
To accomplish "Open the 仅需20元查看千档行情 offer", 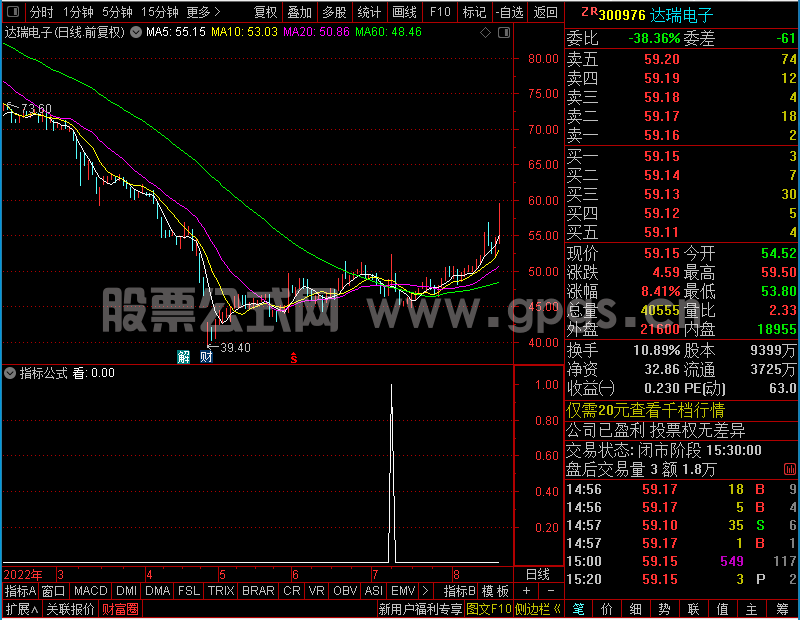I will (x=645, y=410).
